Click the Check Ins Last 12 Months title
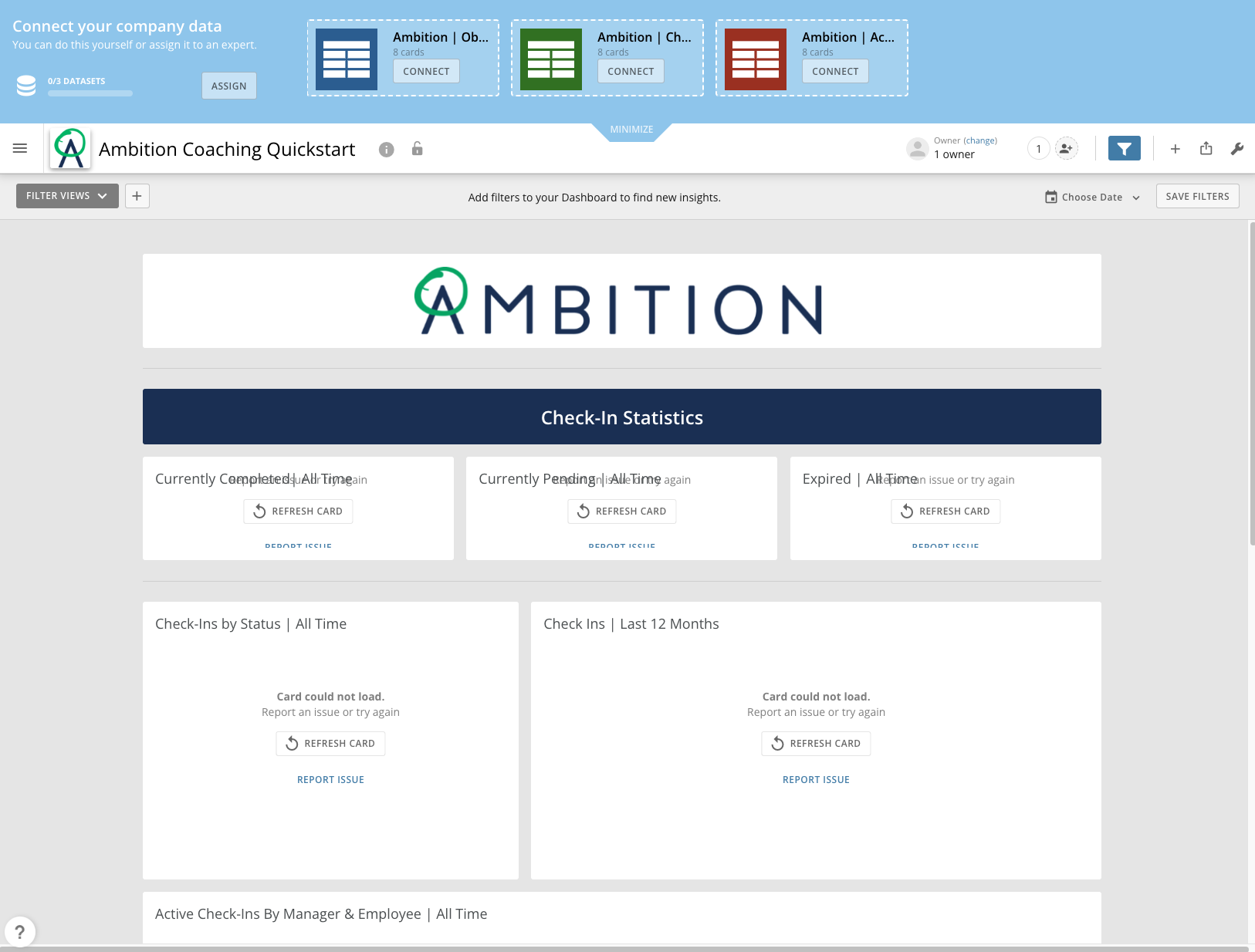This screenshot has height=952, width=1255. [631, 624]
